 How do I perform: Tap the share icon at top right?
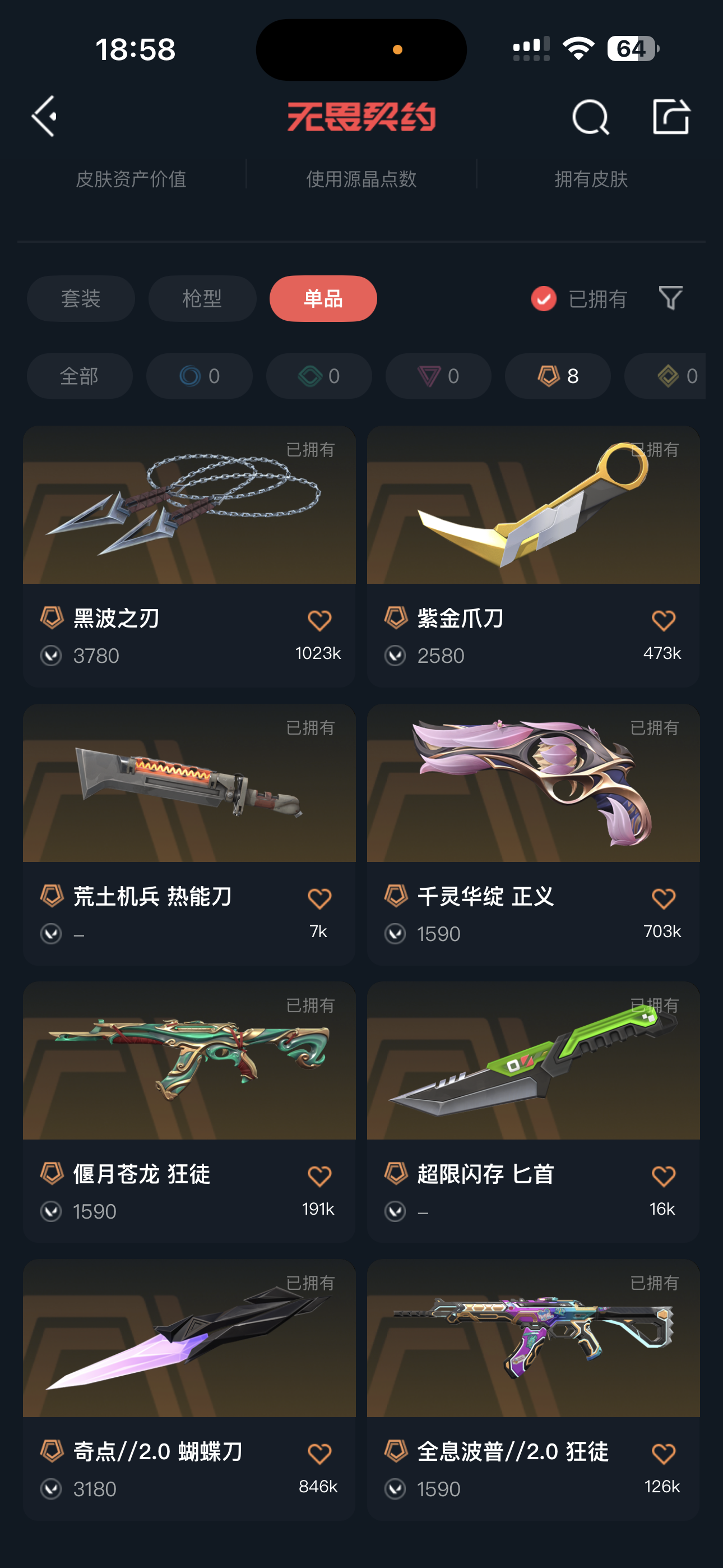coord(671,116)
